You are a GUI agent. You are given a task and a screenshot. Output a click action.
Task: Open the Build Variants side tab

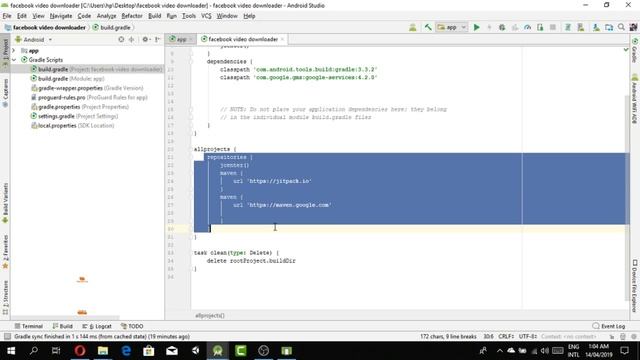(x=5, y=203)
